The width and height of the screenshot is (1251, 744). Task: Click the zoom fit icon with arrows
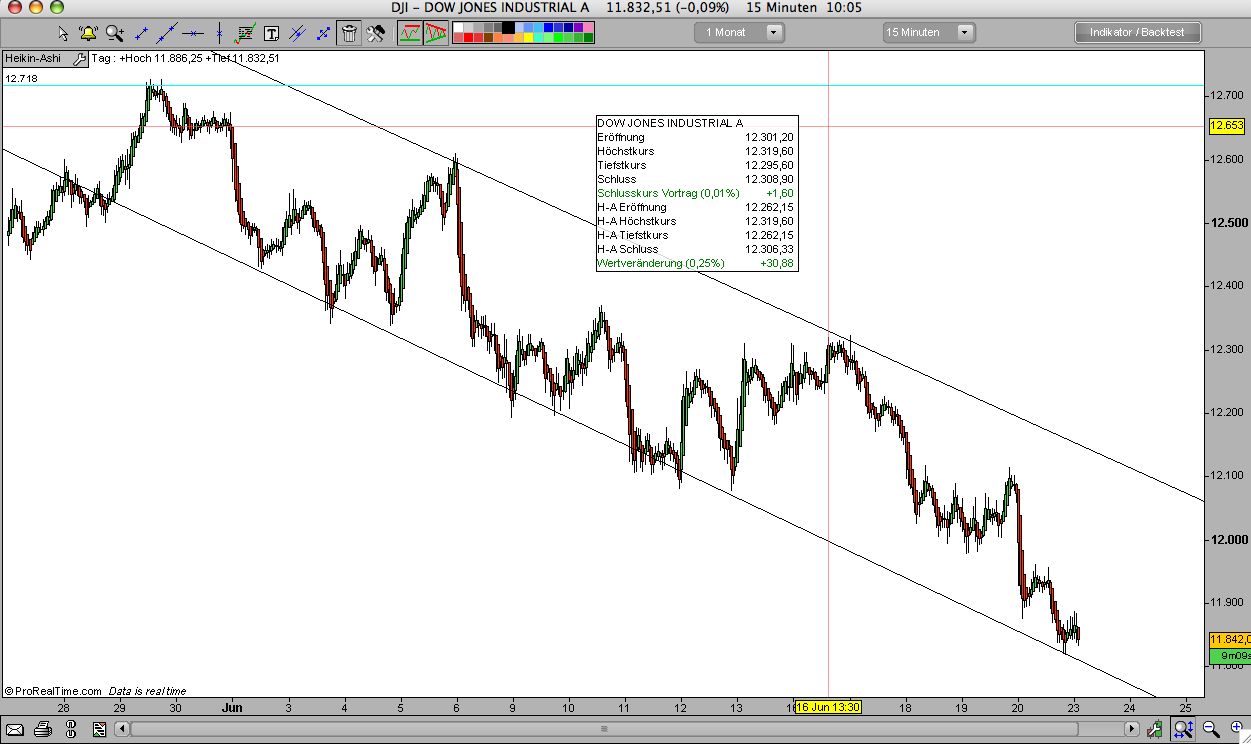pyautogui.click(x=1183, y=729)
